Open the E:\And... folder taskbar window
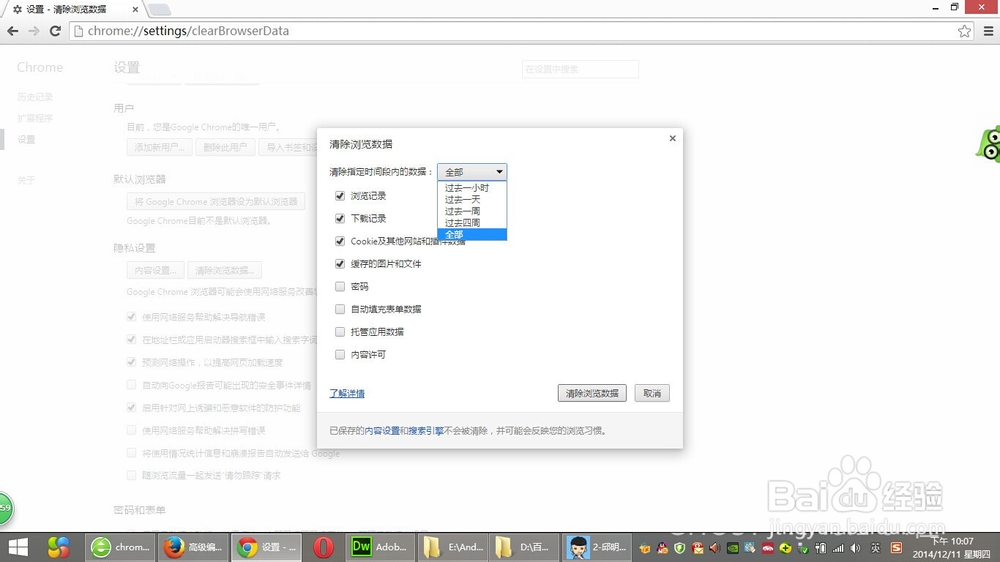The image size is (1000, 562). click(453, 547)
